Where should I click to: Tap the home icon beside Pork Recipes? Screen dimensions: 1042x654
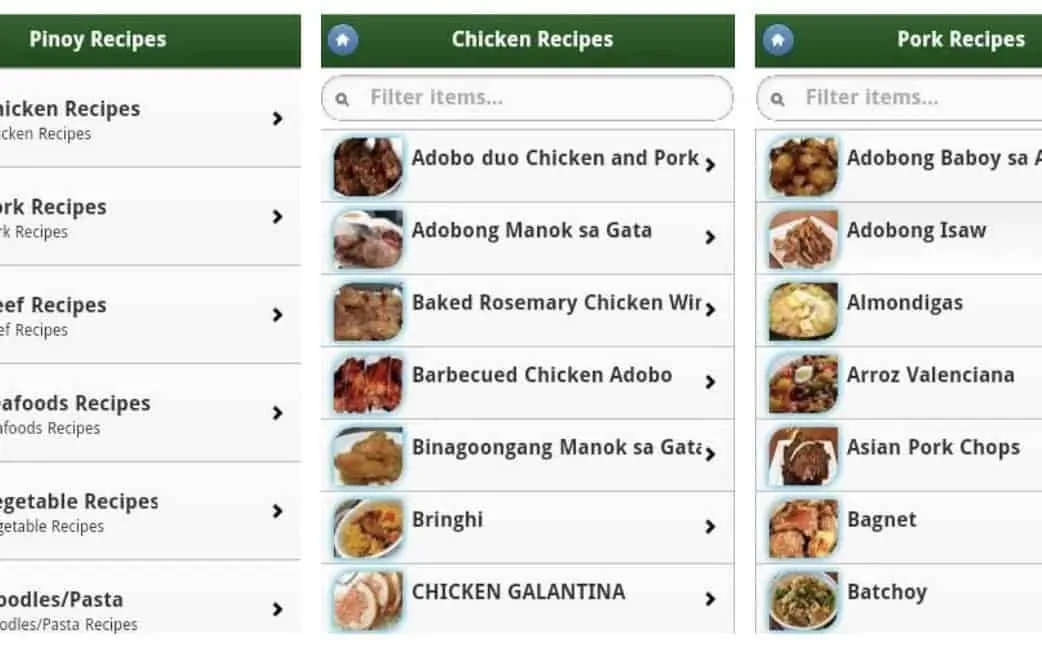pyautogui.click(x=778, y=40)
